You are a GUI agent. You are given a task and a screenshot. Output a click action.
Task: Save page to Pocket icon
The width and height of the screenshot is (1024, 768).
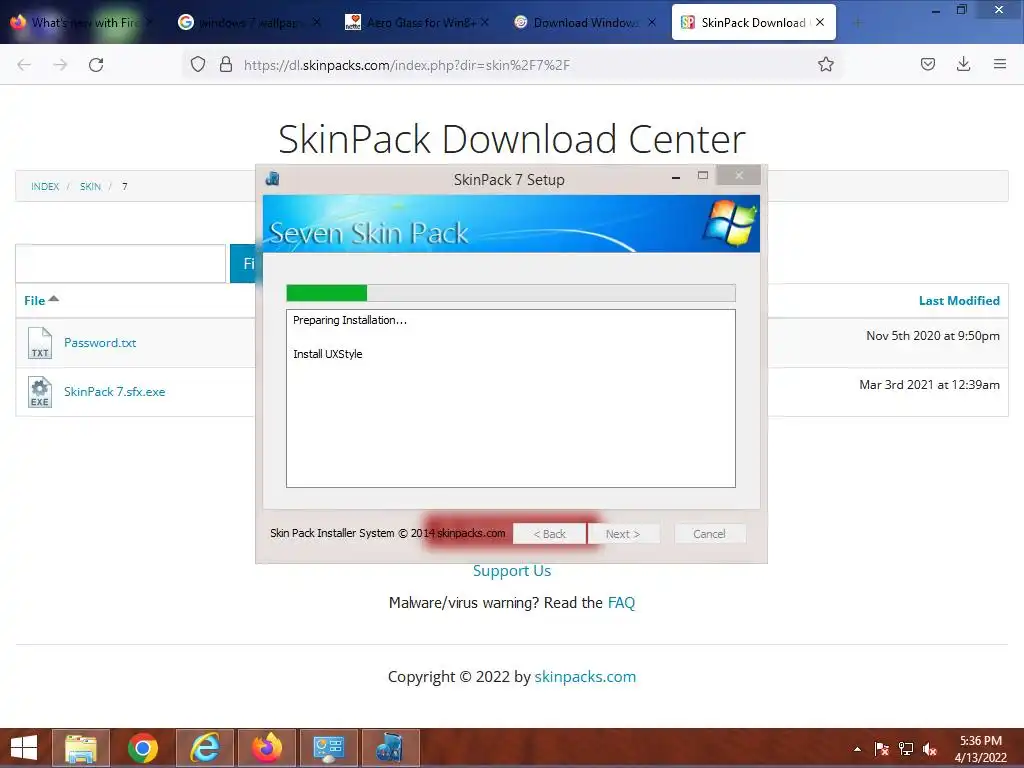(x=928, y=64)
